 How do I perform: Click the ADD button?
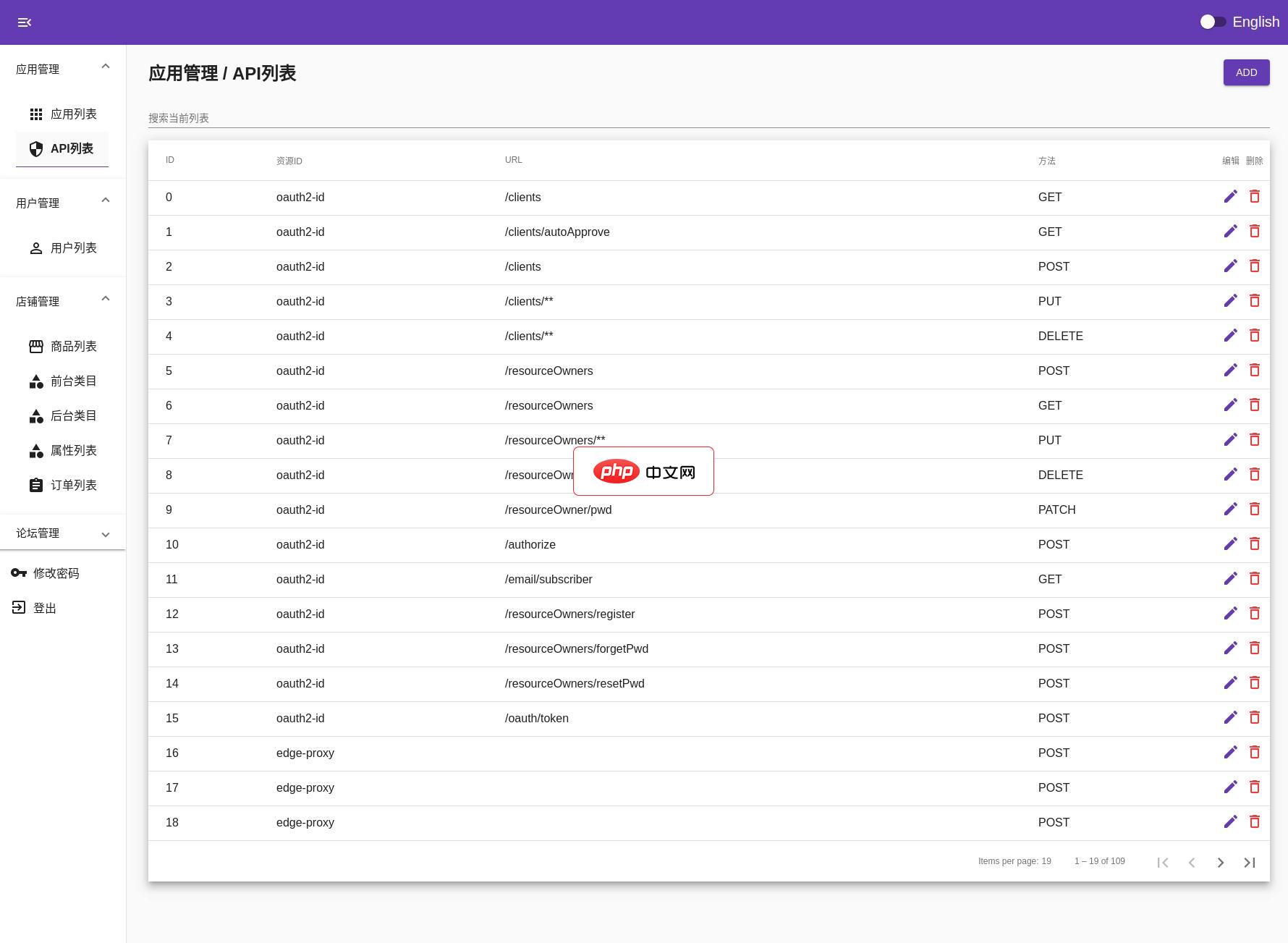pyautogui.click(x=1245, y=72)
